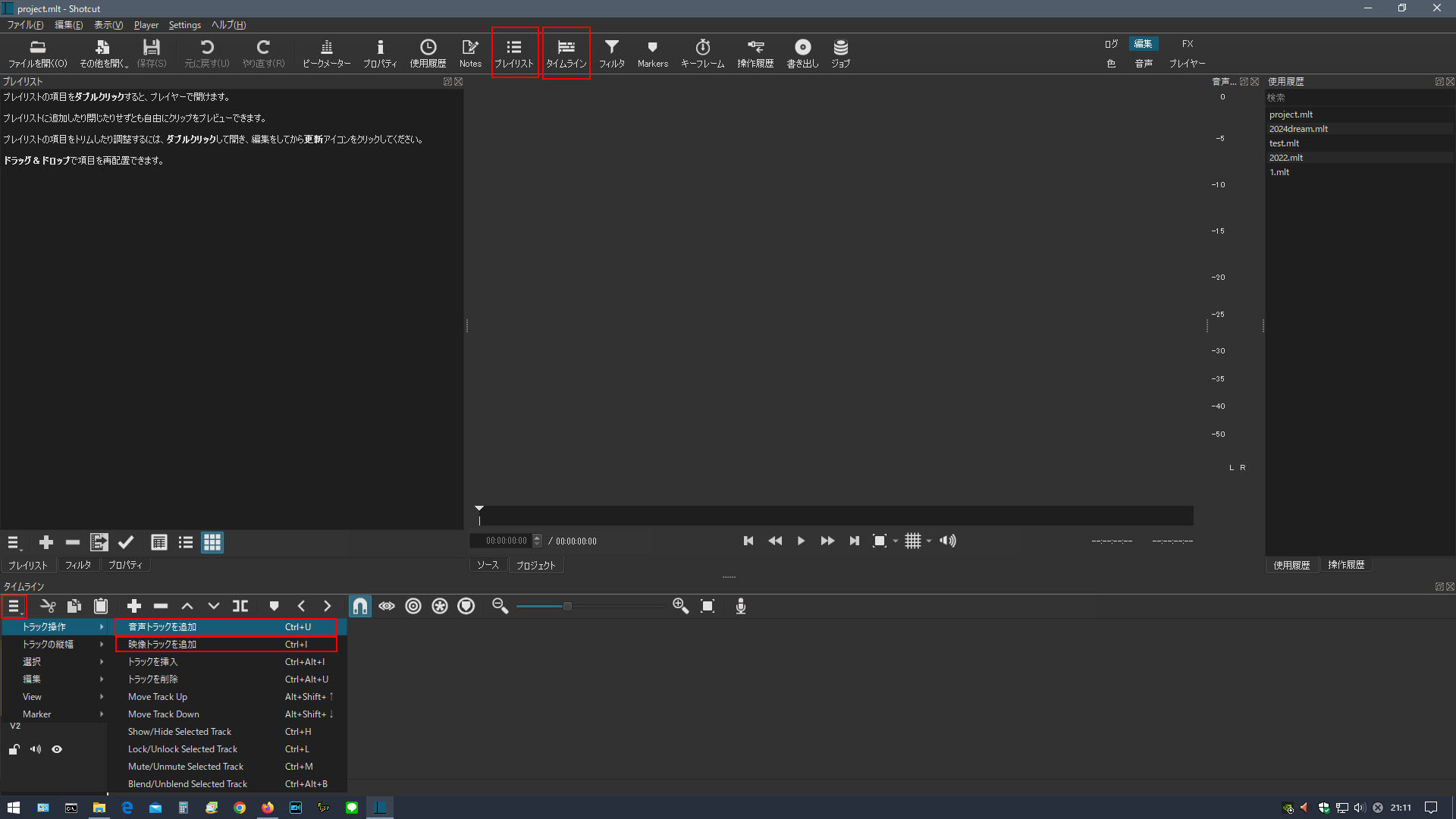The width and height of the screenshot is (1456, 819).
Task: Hide the V2 track with eye icon
Action: 57,749
